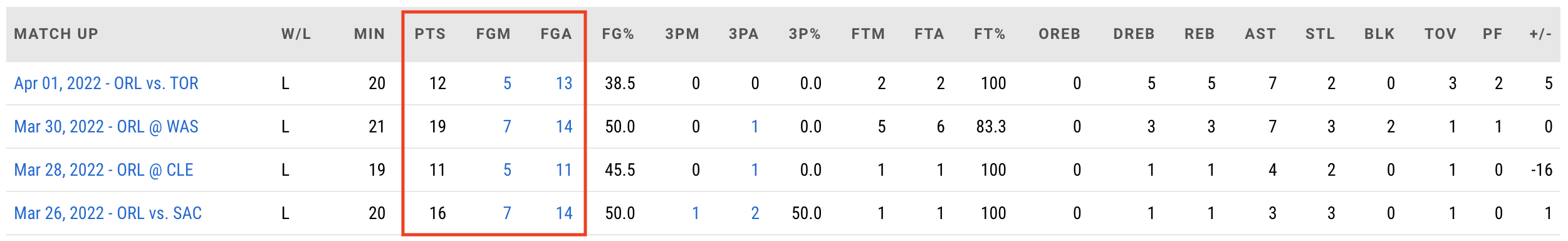Open the Mar 28, 2022 ORL @ CLE matchup
This screenshot has height=241, width=1568.
pyautogui.click(x=103, y=170)
